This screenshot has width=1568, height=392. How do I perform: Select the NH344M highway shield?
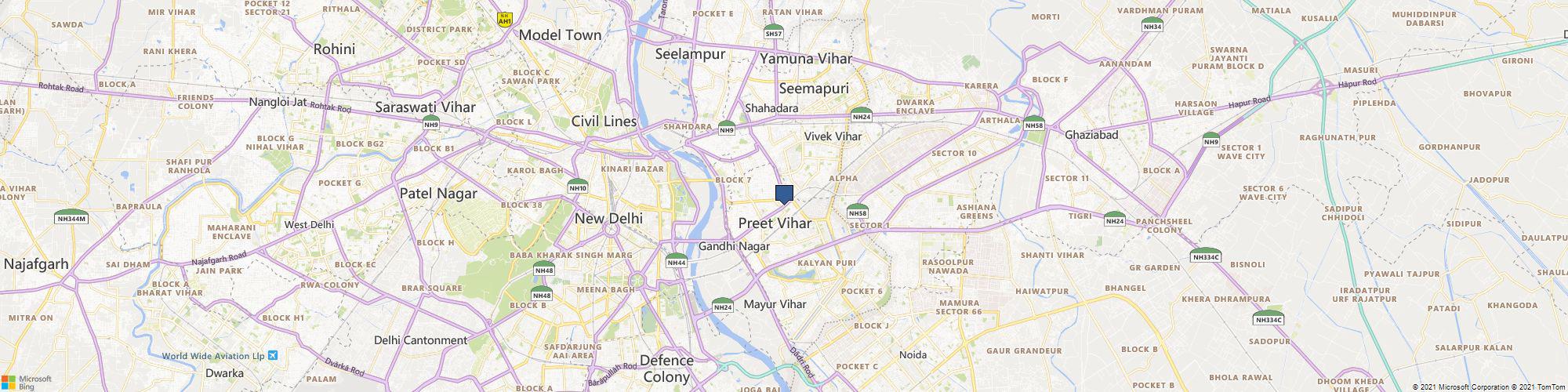click(x=71, y=216)
